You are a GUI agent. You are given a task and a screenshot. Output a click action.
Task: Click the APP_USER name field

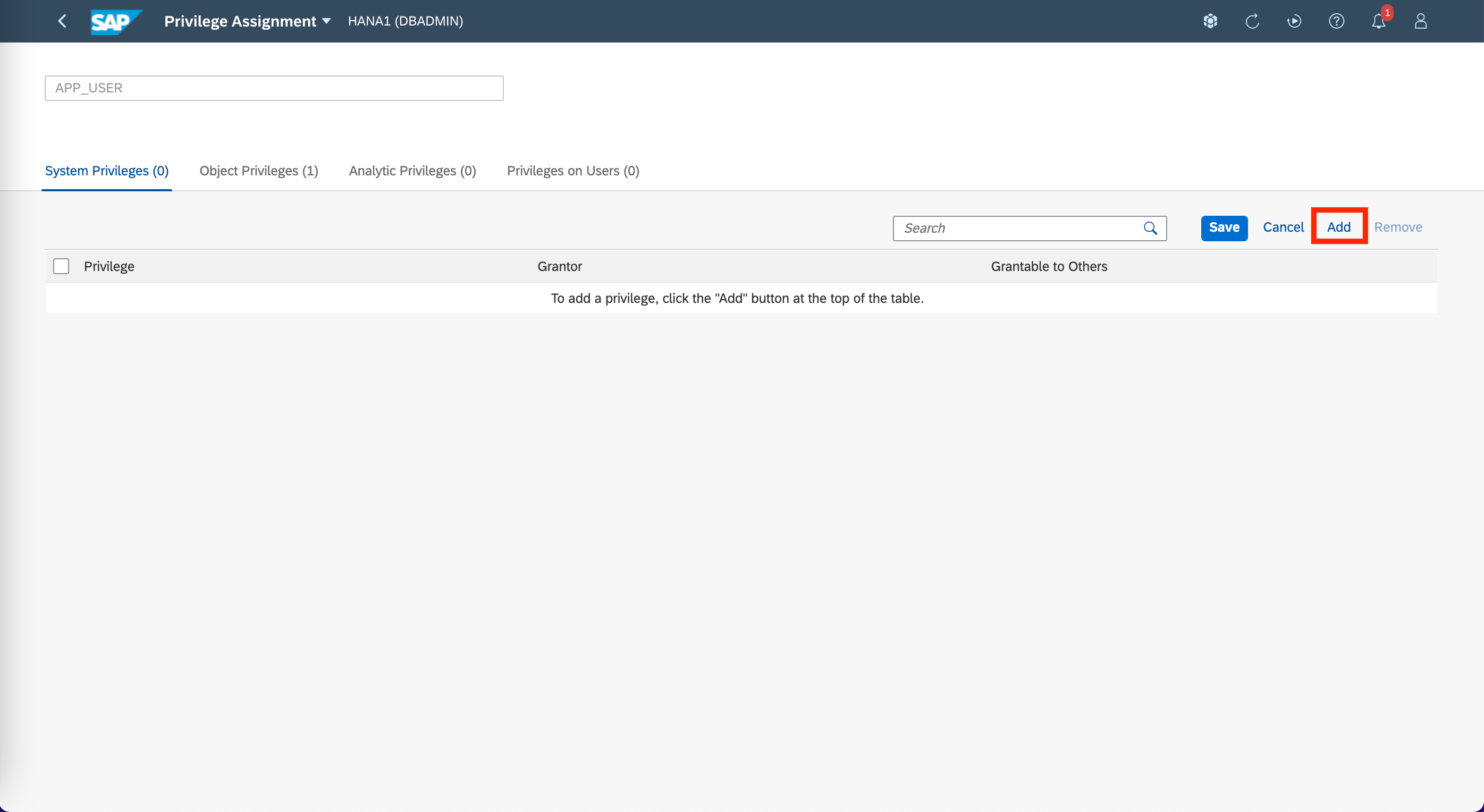274,88
